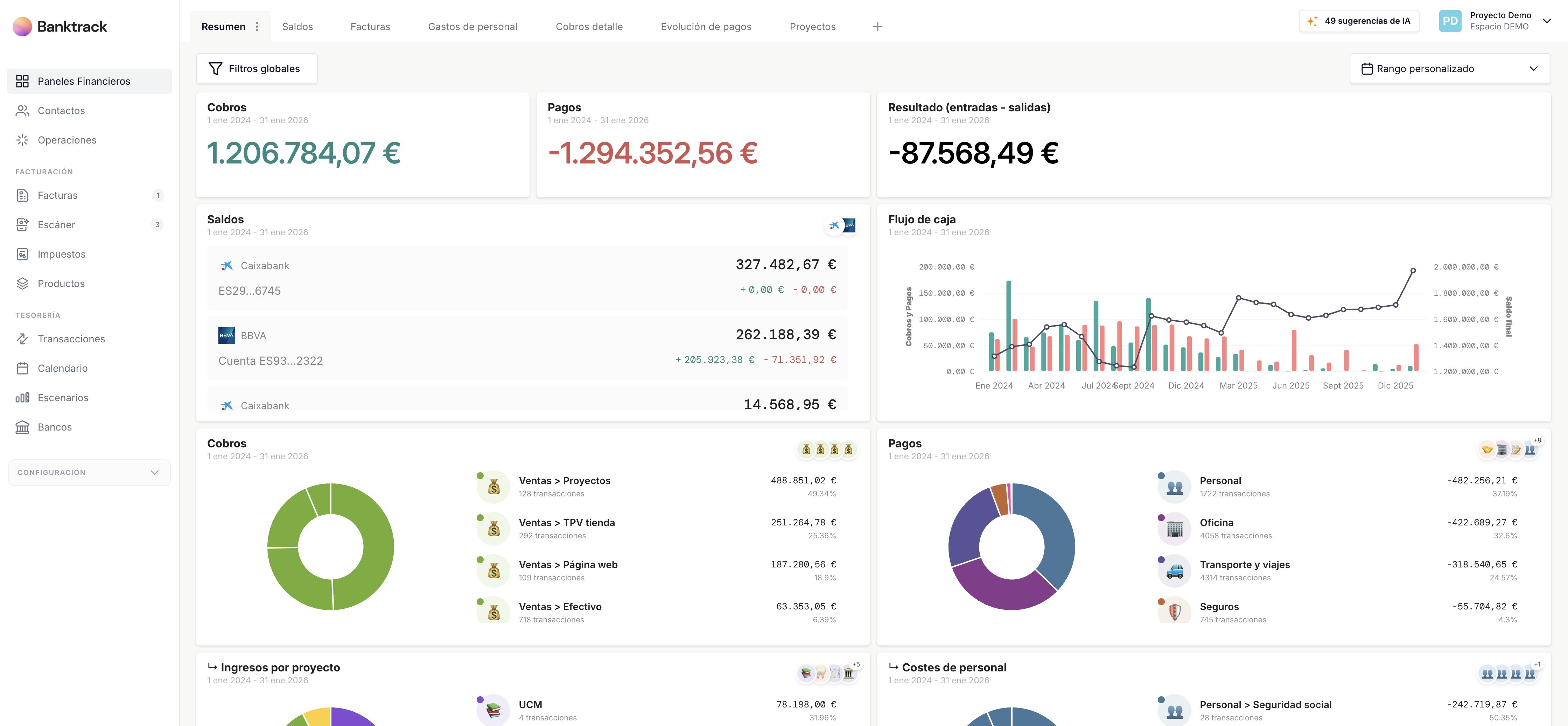The height and width of the screenshot is (726, 1568).
Task: Open the Resumen tab three-dot menu
Action: click(x=257, y=27)
